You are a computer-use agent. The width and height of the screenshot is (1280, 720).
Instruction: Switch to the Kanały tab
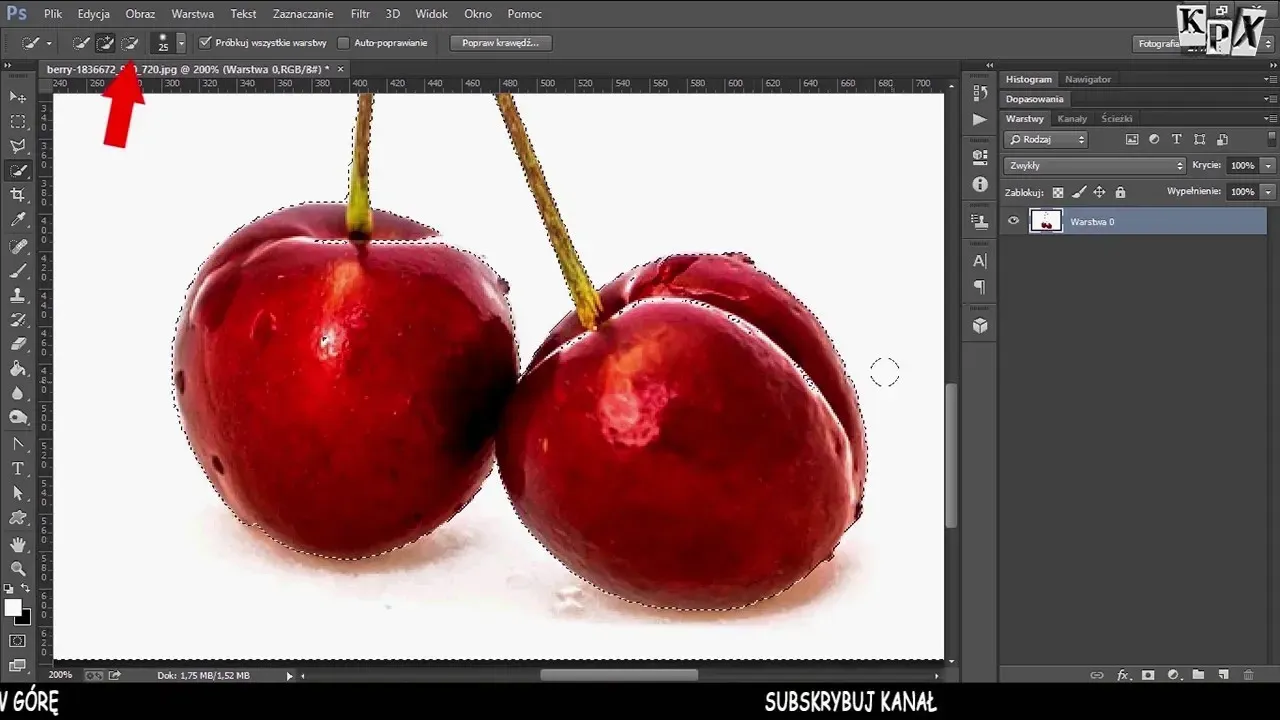point(1072,119)
